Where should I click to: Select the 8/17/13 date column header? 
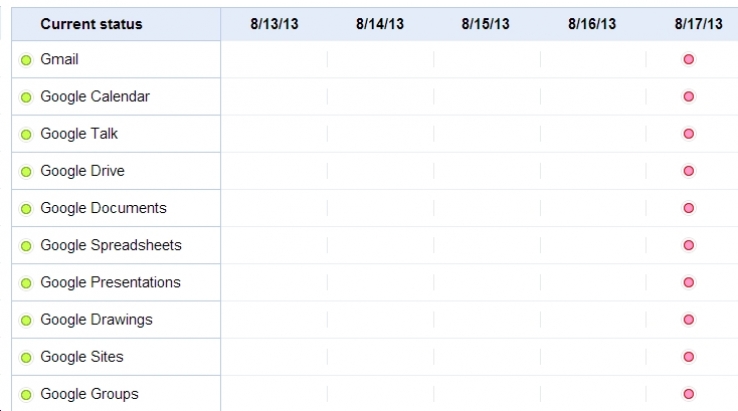tap(698, 24)
